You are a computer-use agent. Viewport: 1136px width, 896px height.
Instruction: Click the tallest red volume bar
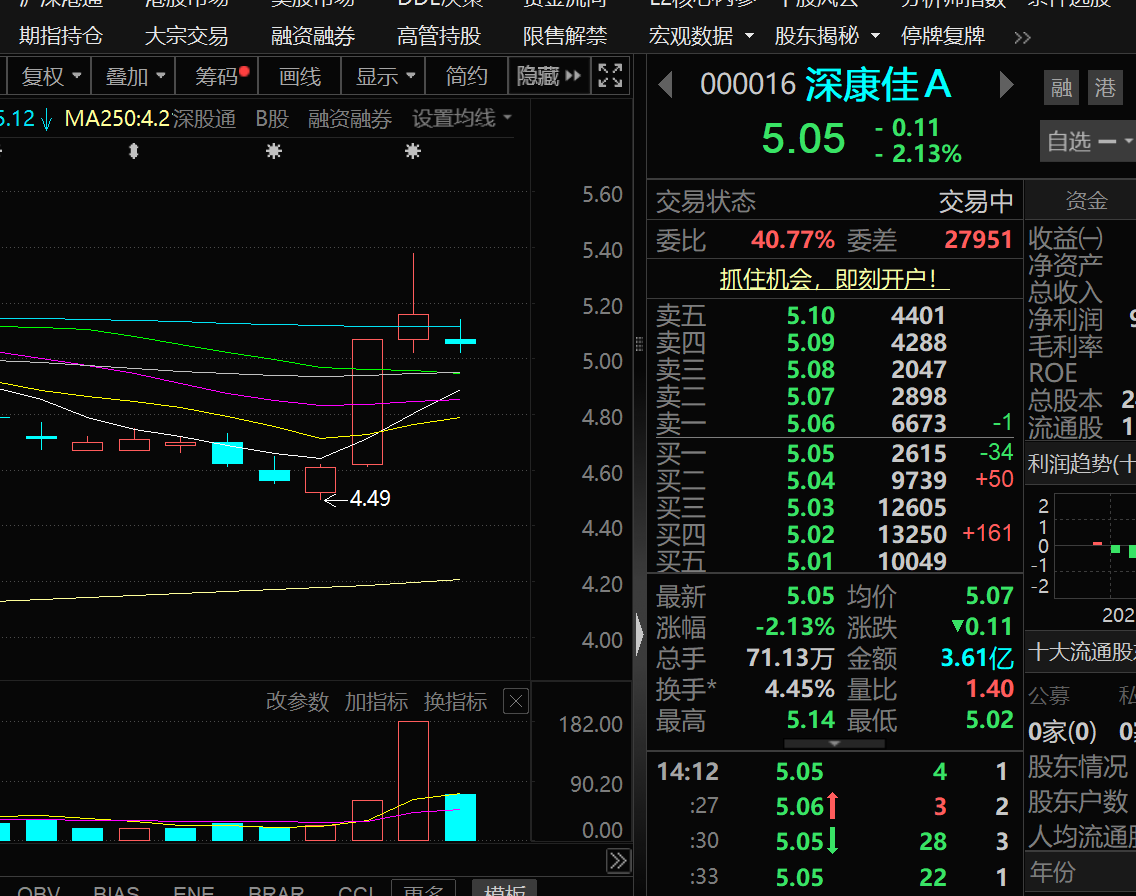[413, 780]
